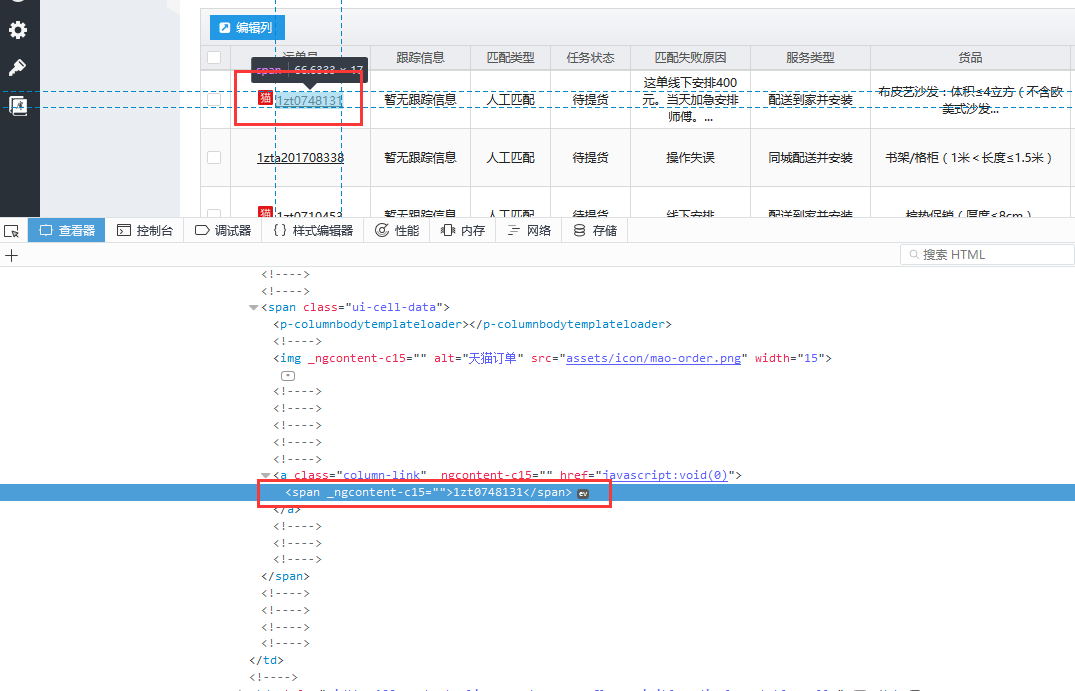Click the 书架/格柜 goods cell

[968, 158]
